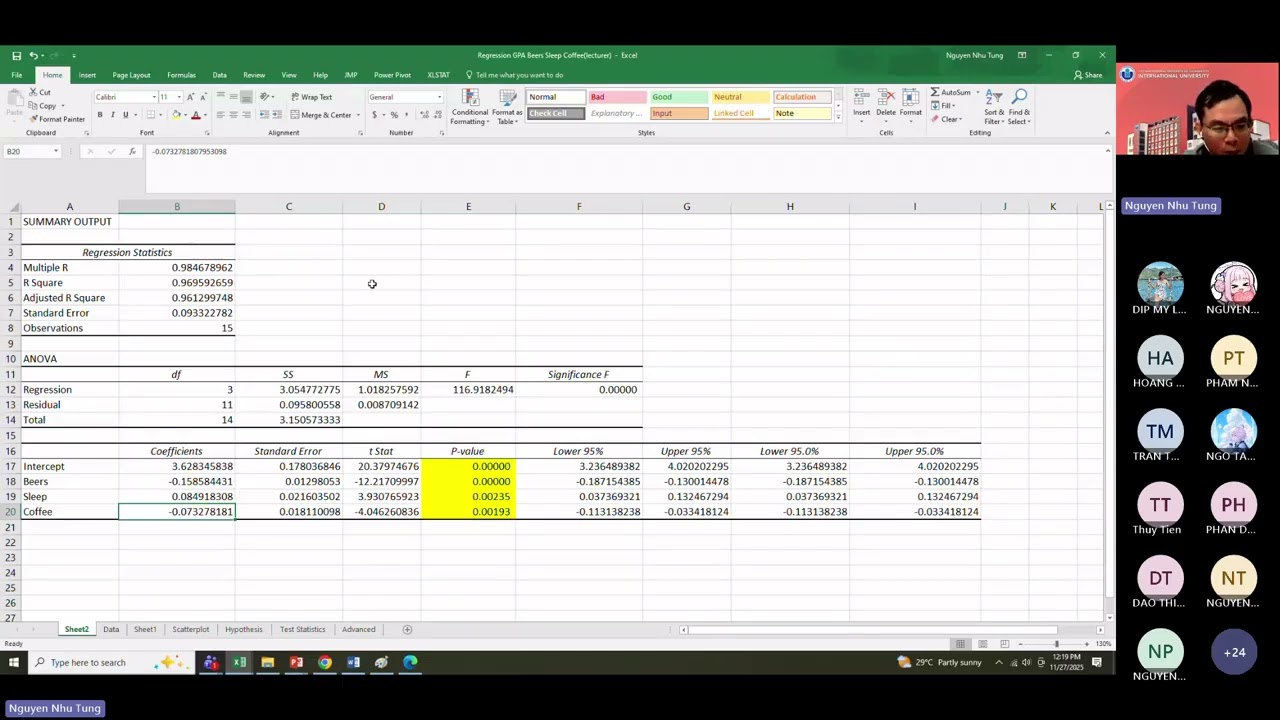Expand the Conditional Formatting menu
The image size is (1280, 720).
coord(469,108)
